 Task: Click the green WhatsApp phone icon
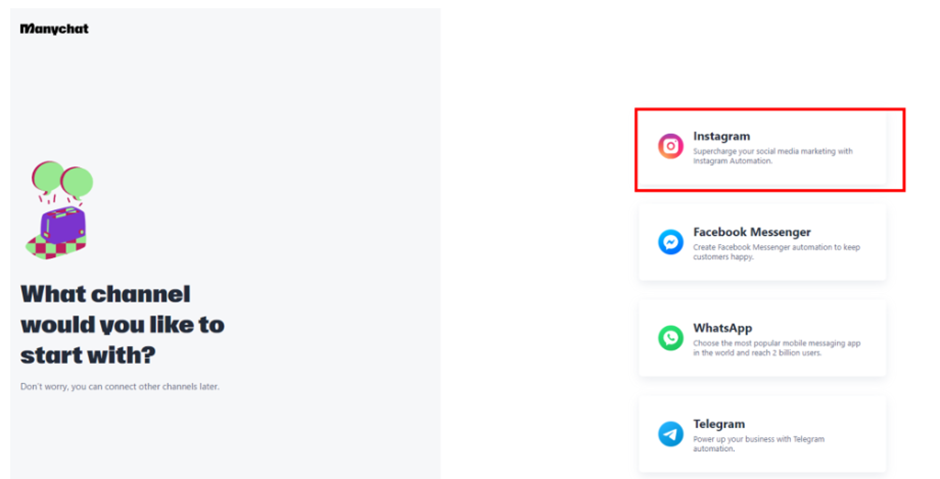[x=670, y=338]
